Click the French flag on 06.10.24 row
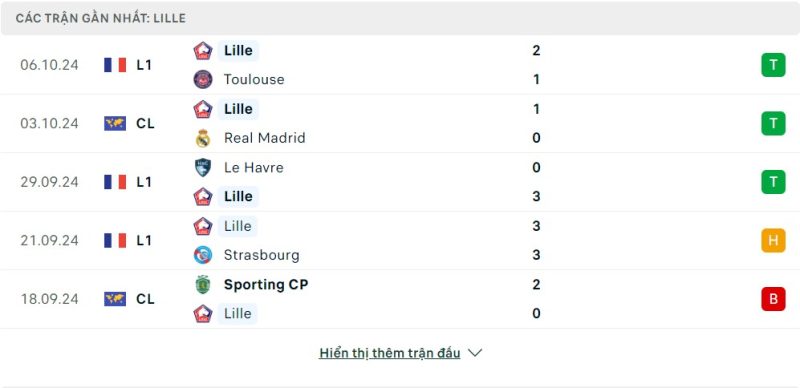Image resolution: width=800 pixels, height=388 pixels. [x=115, y=65]
